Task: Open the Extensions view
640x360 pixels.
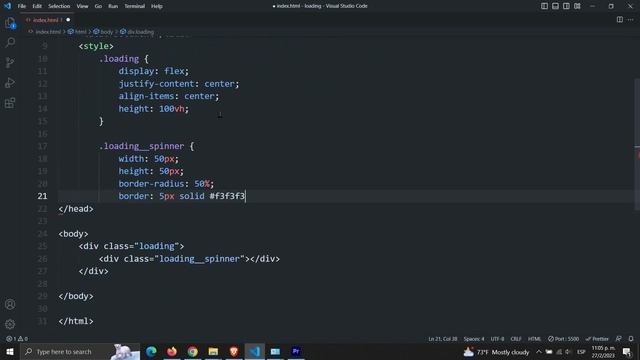Action: point(10,103)
